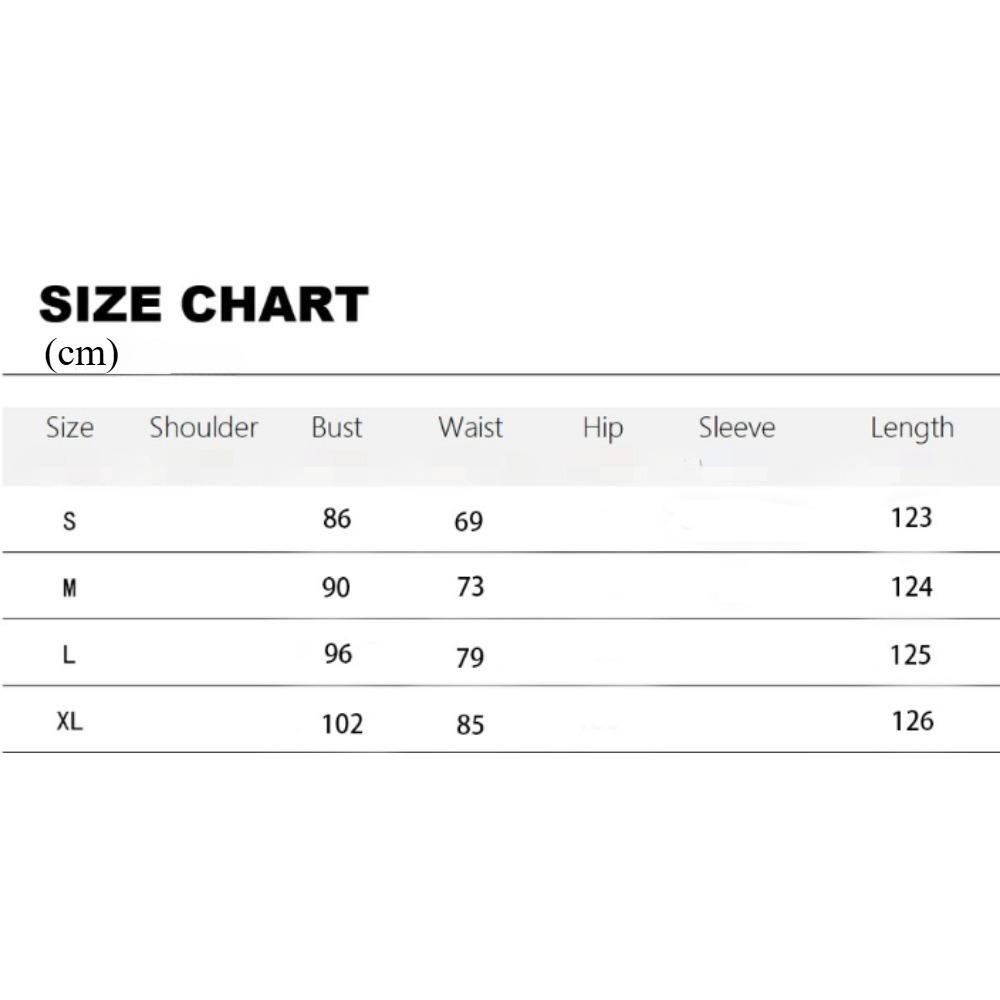Click the Sleeve column header
Screen dimensions: 1000x1000
737,428
